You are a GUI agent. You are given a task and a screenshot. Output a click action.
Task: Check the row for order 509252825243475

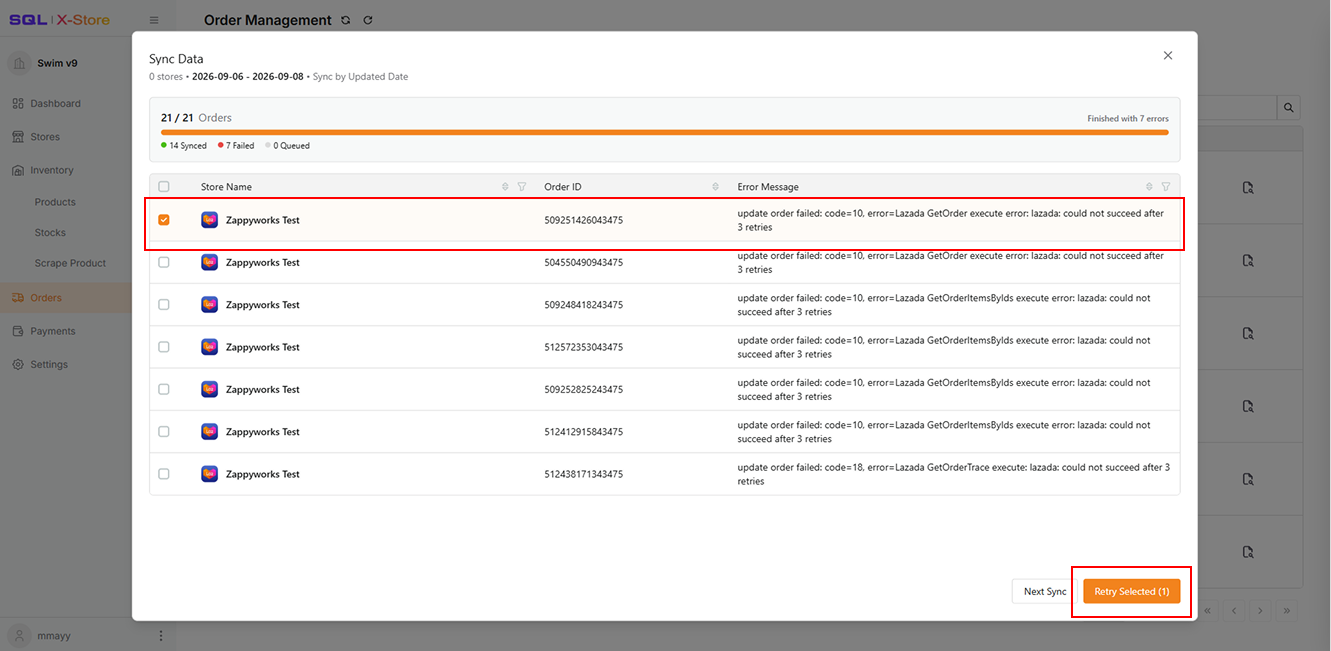coord(164,389)
